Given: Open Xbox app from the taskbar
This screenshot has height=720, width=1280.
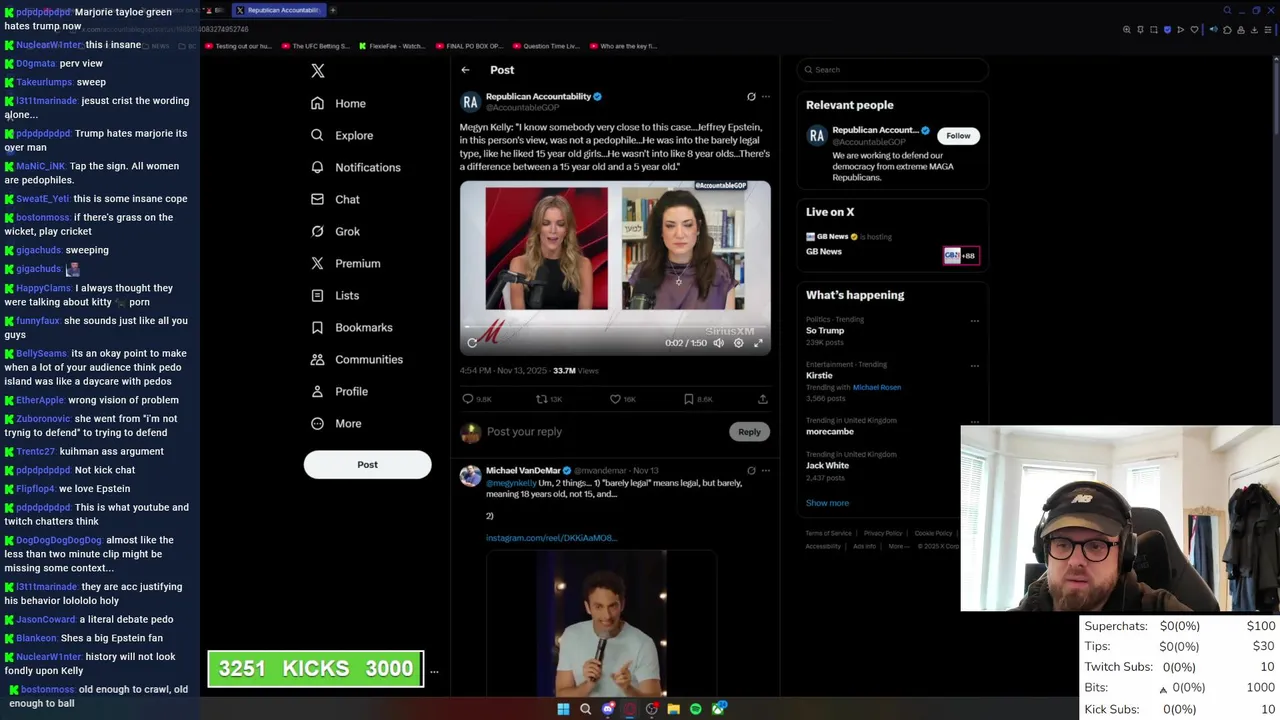Looking at the screenshot, I should (x=718, y=709).
